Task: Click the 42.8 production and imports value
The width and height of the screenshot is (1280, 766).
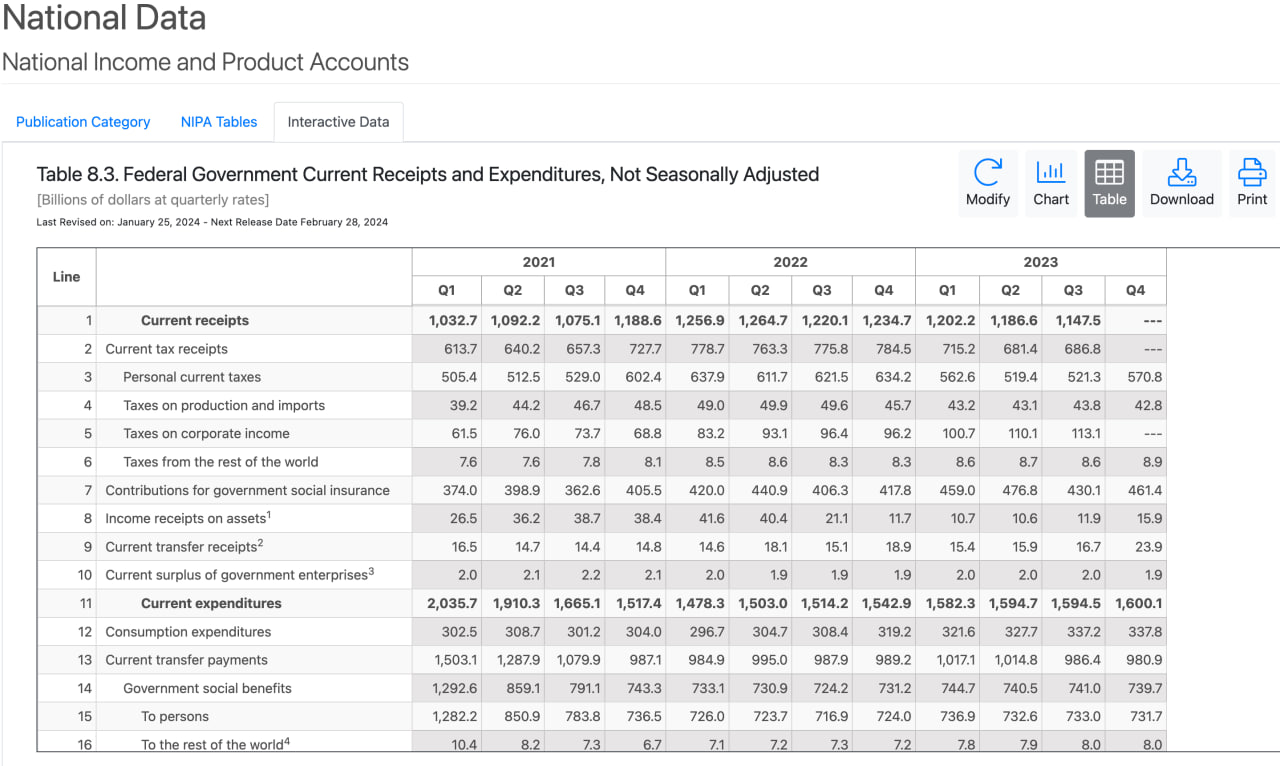Action: (x=1149, y=405)
